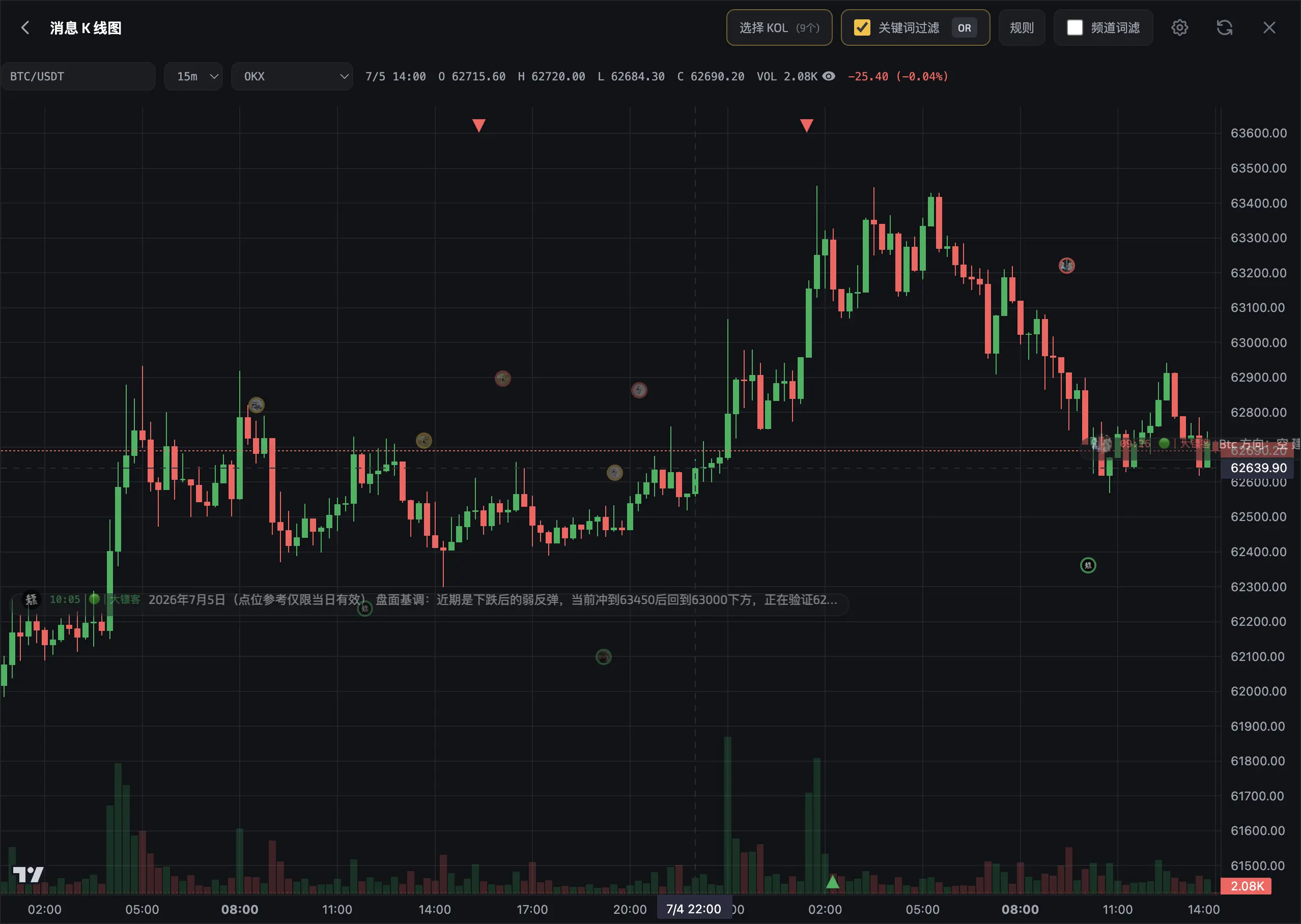This screenshot has width=1301, height=924.
Task: Click the 63600.00 price axis label
Action: [x=1258, y=133]
